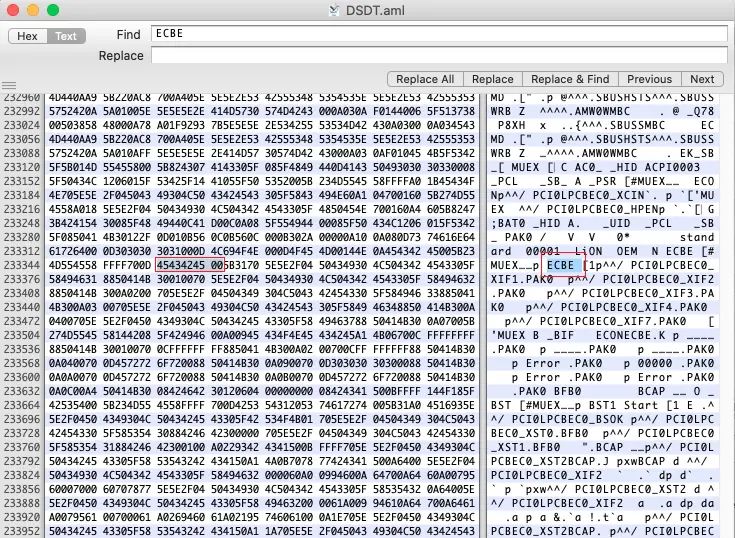Click the find bar resize grip handle
The image size is (735, 538).
pos(9,85)
